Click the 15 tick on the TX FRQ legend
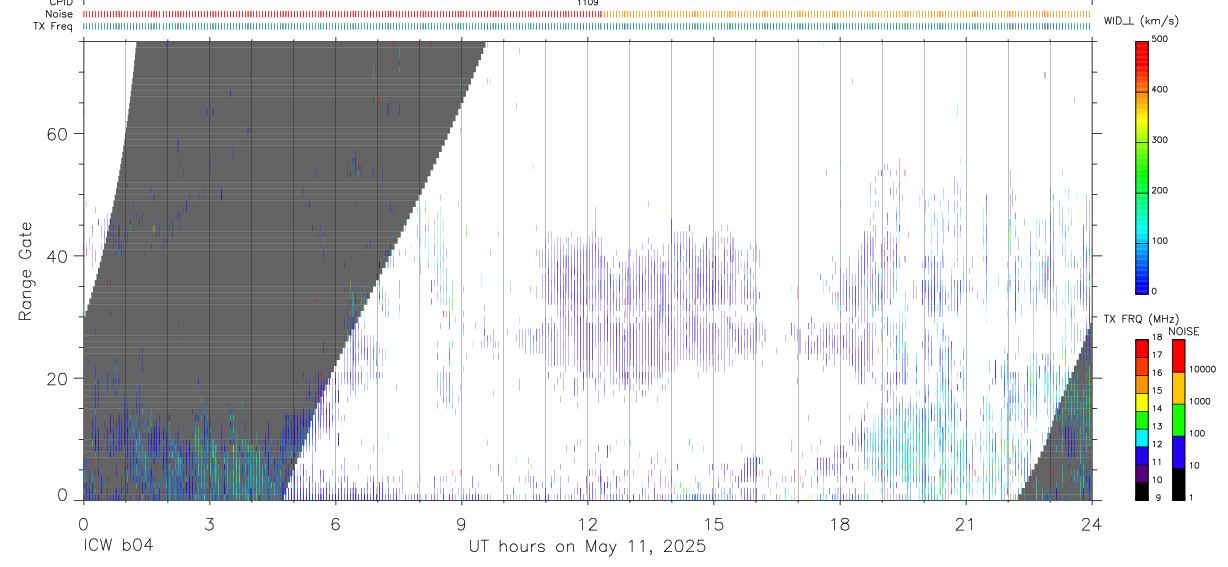The height and width of the screenshot is (567, 1228). (1156, 390)
